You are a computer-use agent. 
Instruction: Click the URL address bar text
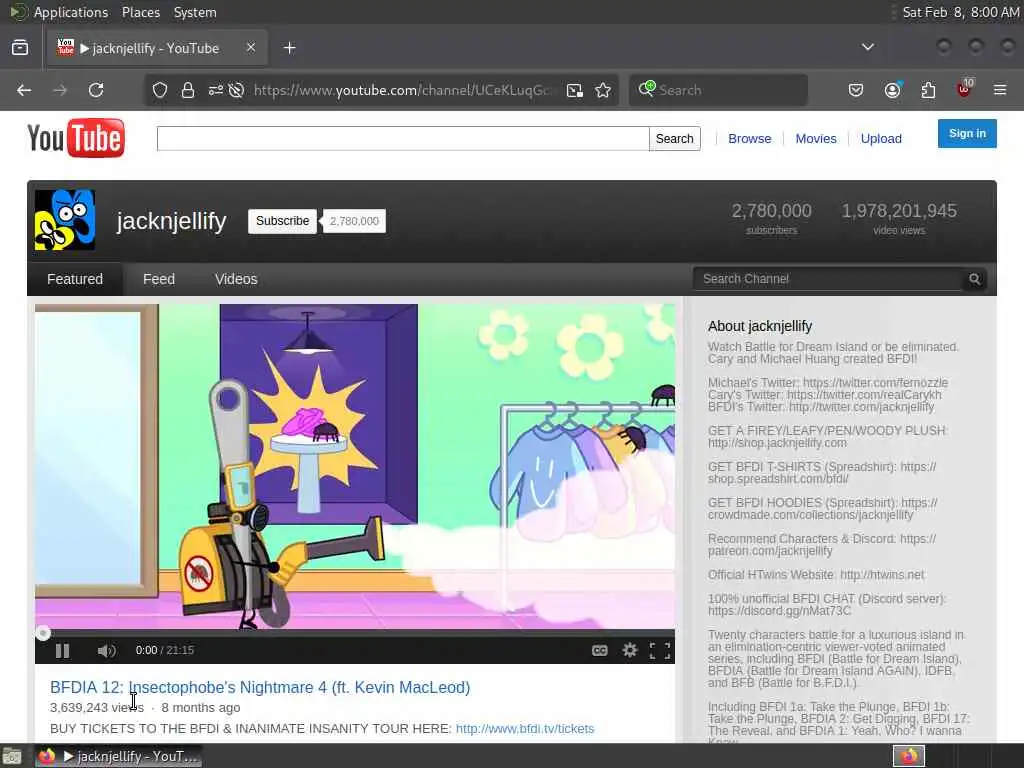(402, 90)
